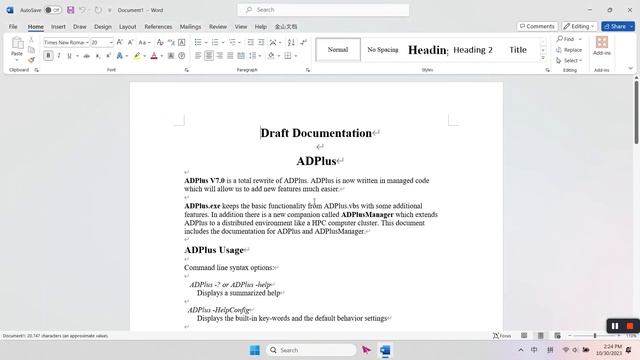Open the Editing mode dropdown
Image resolution: width=640 pixels, height=360 pixels.
click(x=579, y=26)
